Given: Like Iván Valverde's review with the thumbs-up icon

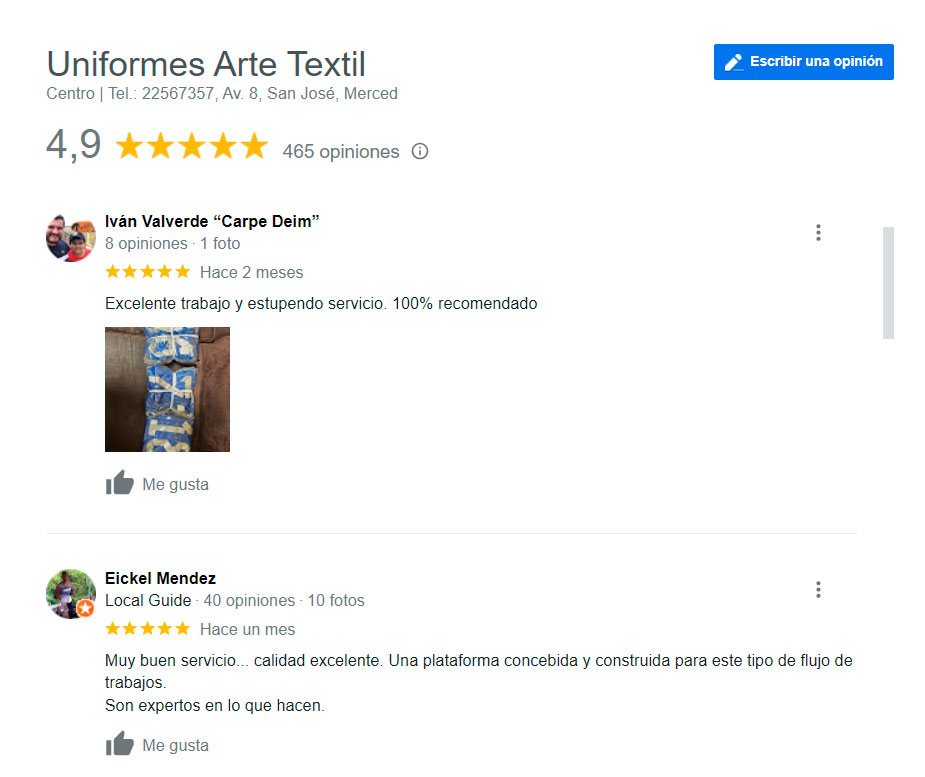Looking at the screenshot, I should pos(120,483).
